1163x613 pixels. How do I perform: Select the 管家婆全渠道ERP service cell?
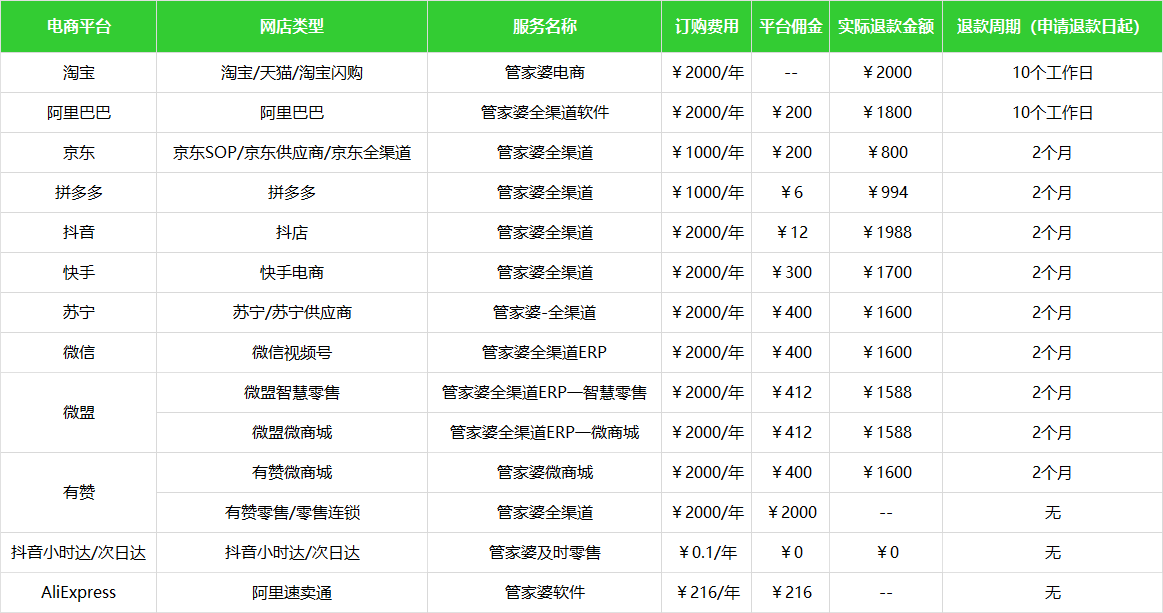coord(544,353)
